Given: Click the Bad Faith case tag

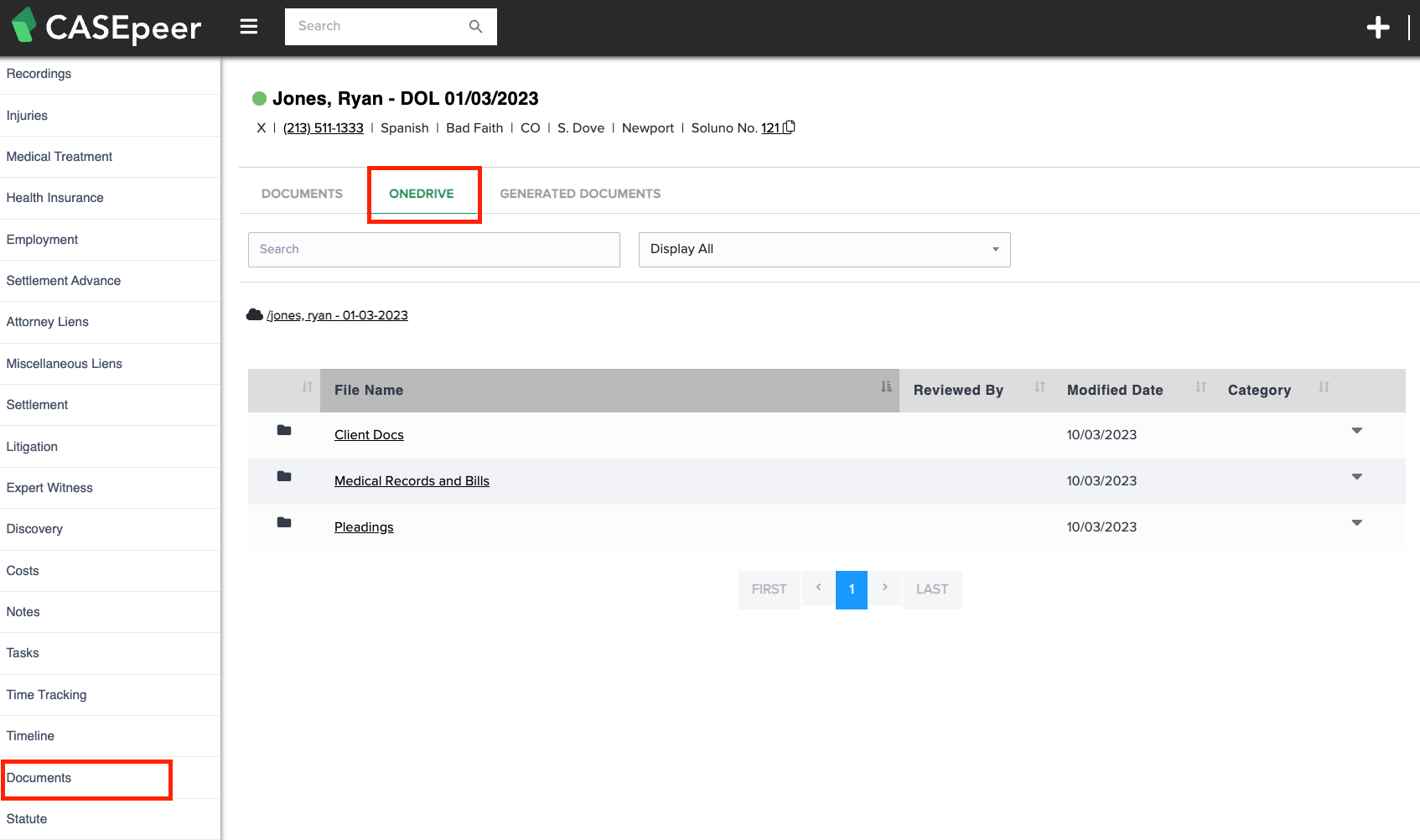Looking at the screenshot, I should tap(474, 128).
